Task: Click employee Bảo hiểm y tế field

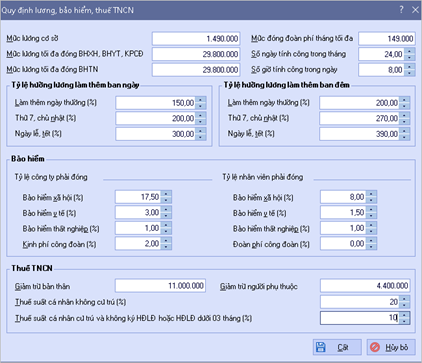Action: pos(343,212)
